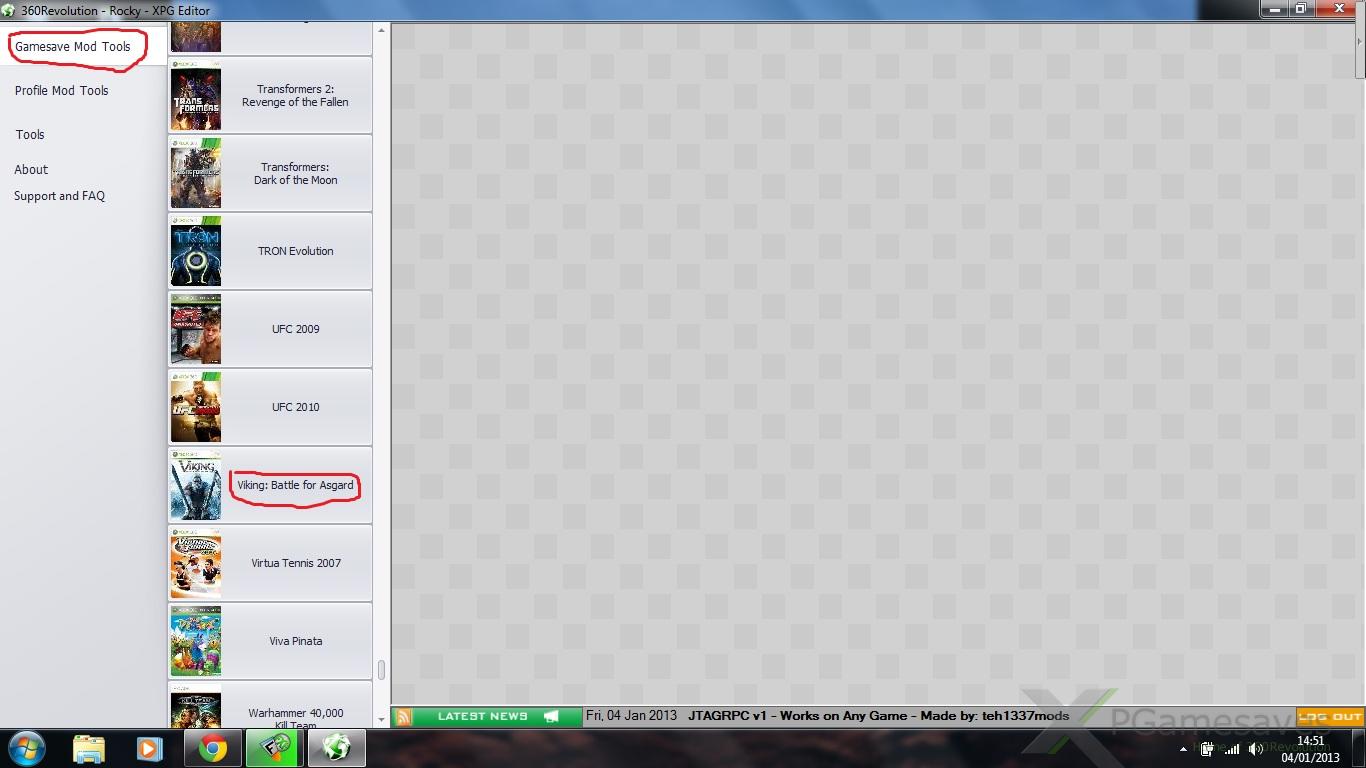
Task: Choose the UFC 2009 cover icon
Action: 196,329
